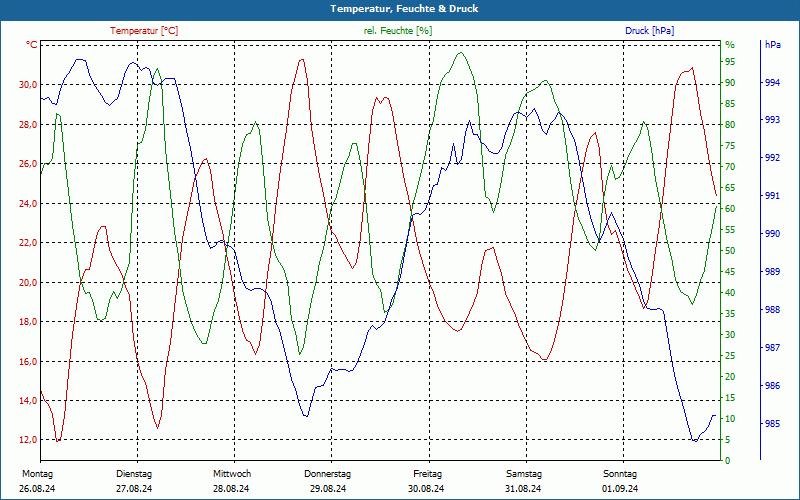The image size is (800, 500).
Task: Click the date 01.09.24
Action: pos(620,489)
